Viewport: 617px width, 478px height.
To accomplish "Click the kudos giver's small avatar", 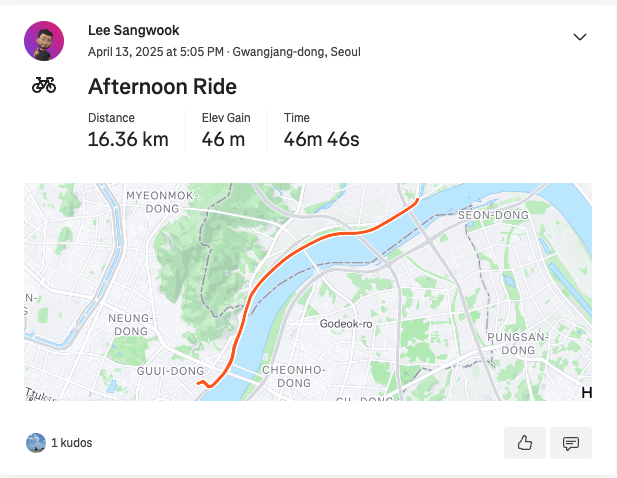I will coord(36,443).
